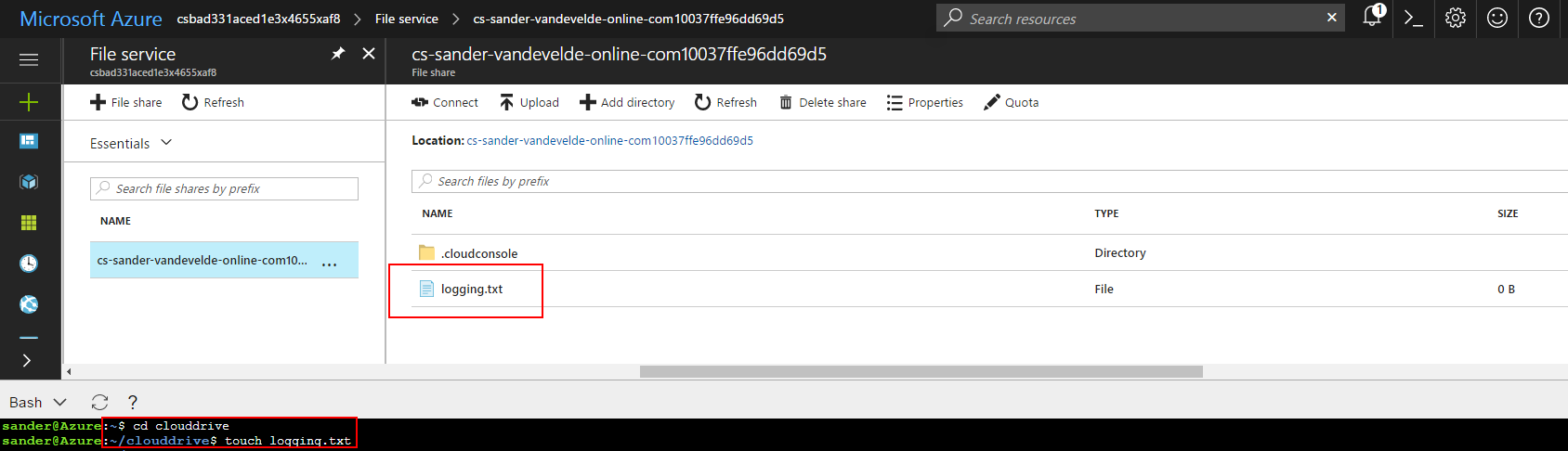Open the help question mark in top bar
The width and height of the screenshot is (1568, 451).
pos(1539,19)
